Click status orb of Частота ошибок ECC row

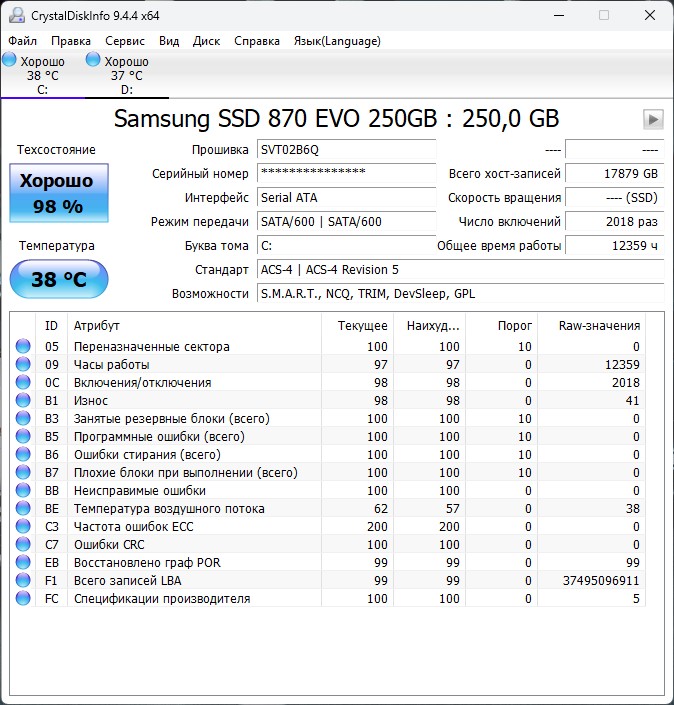click(23, 526)
